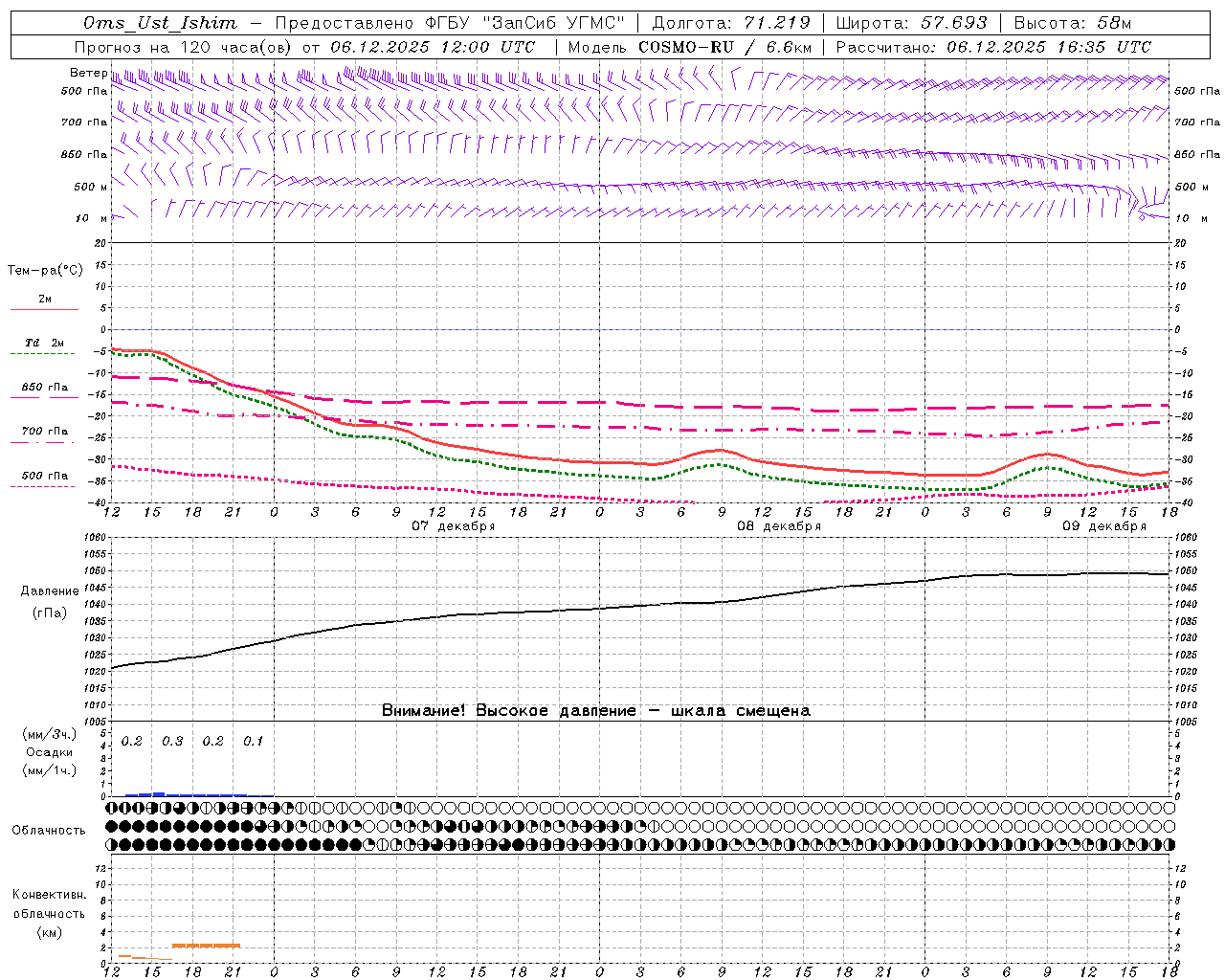Click the 08 декабря date label
This screenshot has width=1225, height=980.
[x=779, y=526]
